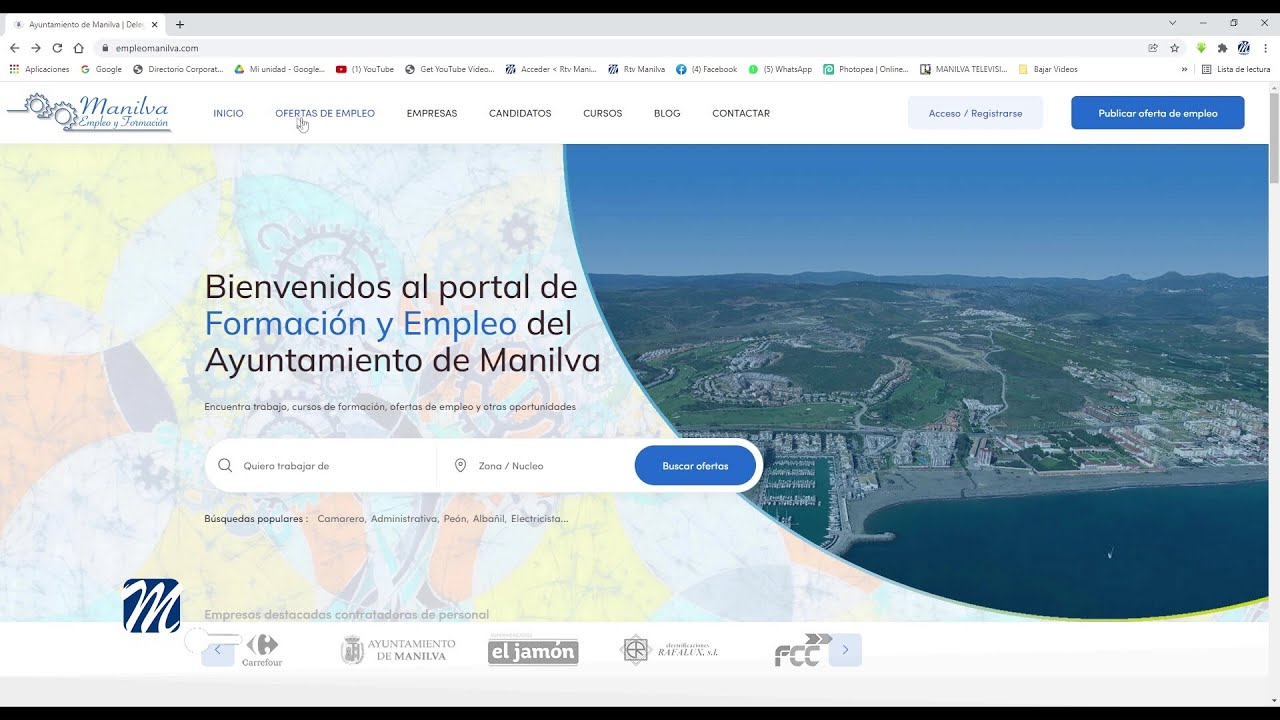Open the browser home page icon

[x=78, y=48]
